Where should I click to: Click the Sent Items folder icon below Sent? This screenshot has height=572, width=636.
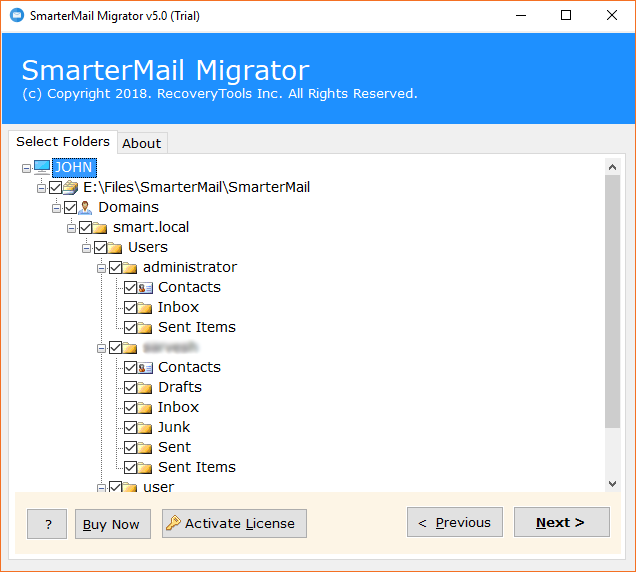pos(145,467)
